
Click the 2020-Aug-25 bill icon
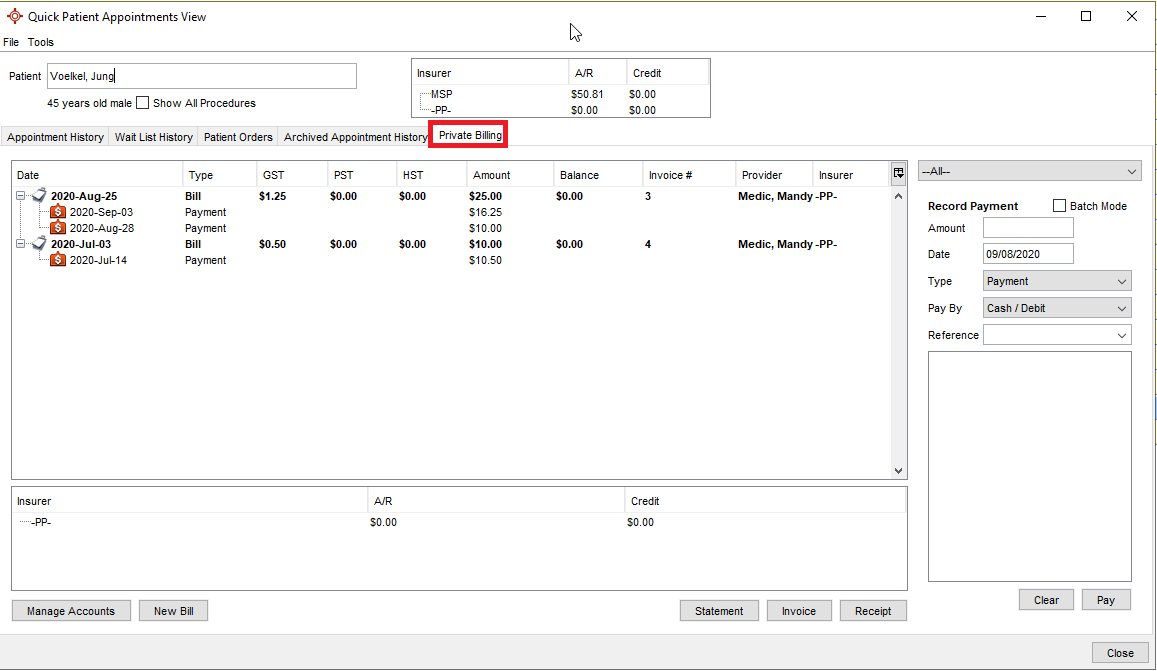tap(39, 196)
